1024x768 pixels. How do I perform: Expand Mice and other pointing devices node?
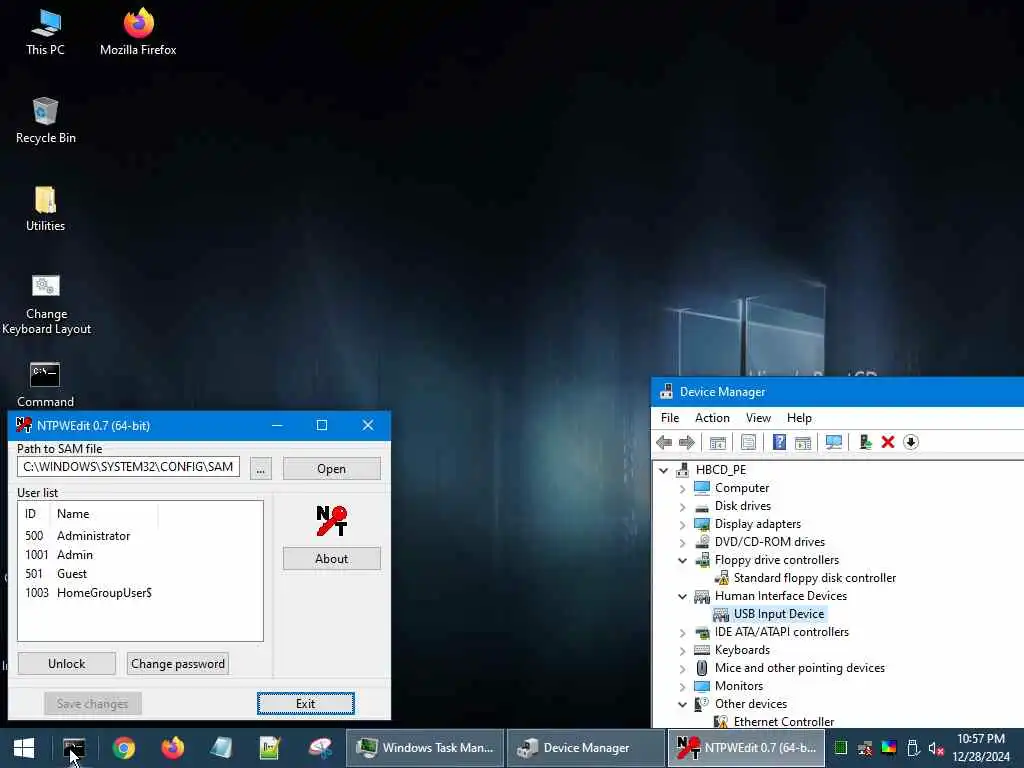click(x=682, y=669)
